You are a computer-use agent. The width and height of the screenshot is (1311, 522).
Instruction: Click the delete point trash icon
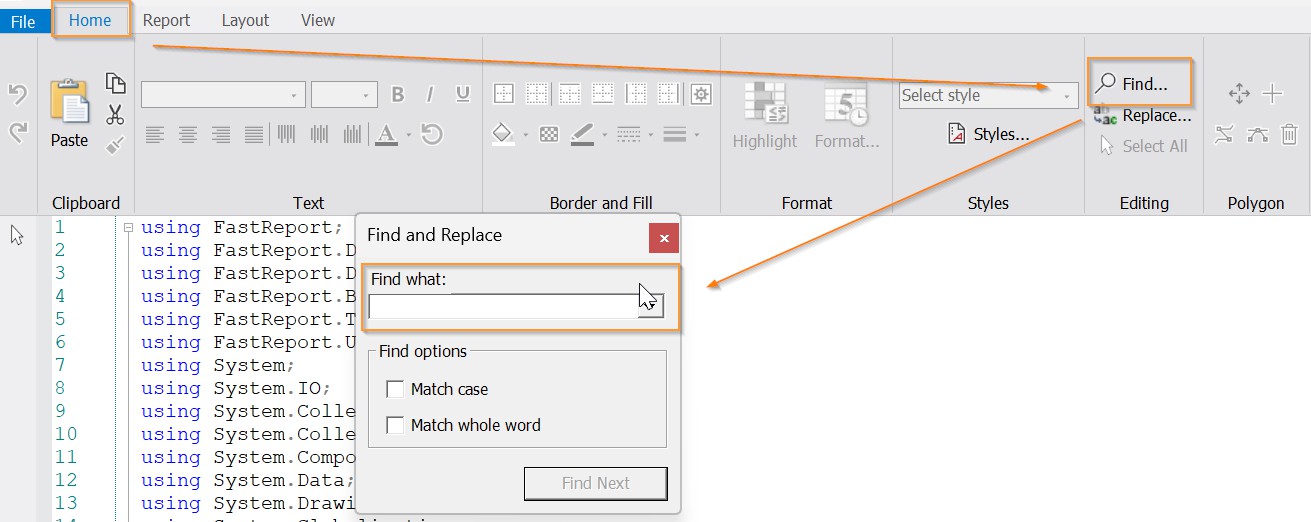coord(1289,134)
